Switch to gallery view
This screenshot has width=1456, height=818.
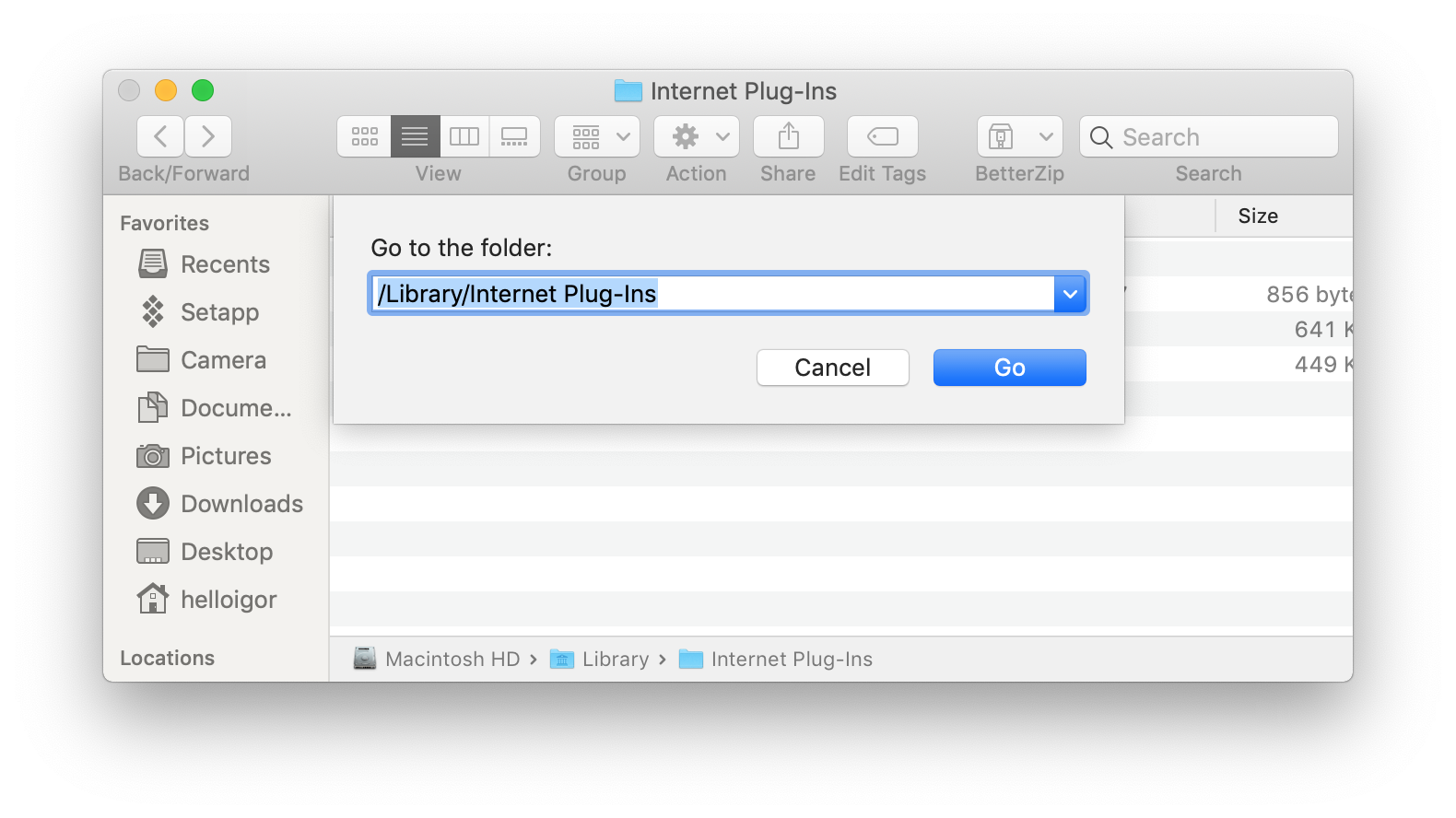[514, 136]
